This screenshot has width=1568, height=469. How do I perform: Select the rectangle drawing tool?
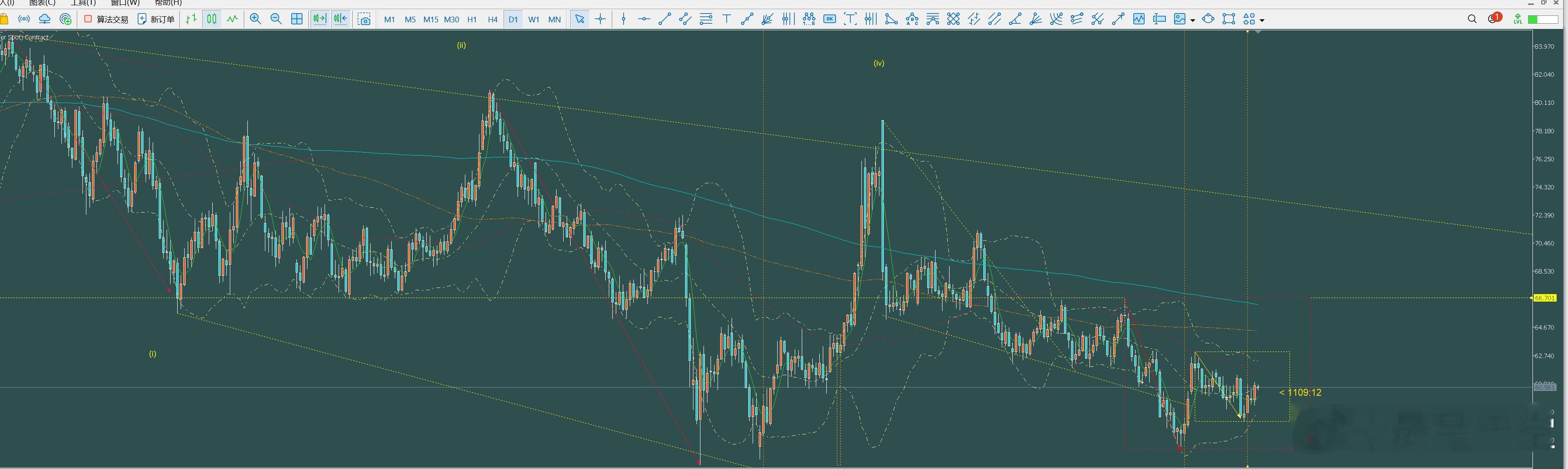pos(1229,19)
